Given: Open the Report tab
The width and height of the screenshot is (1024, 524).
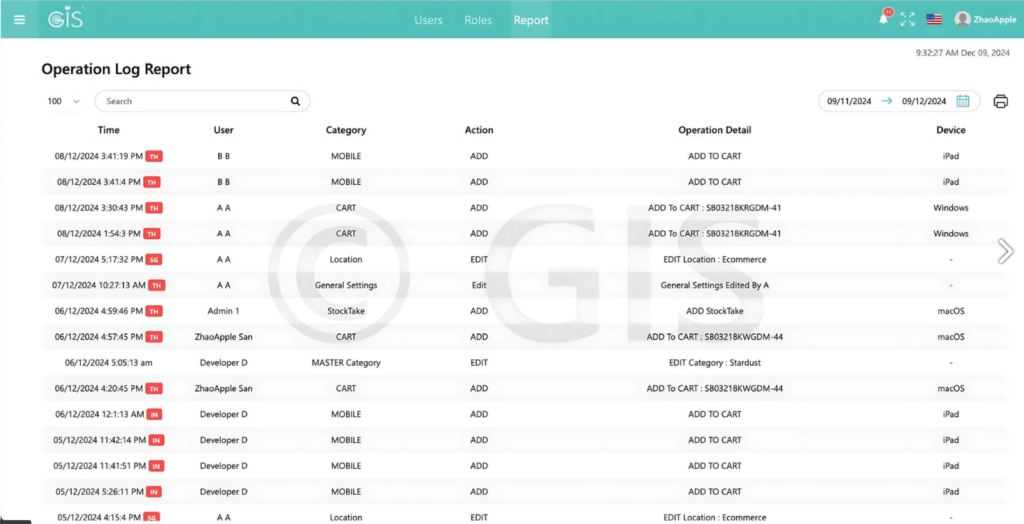Looking at the screenshot, I should (531, 20).
